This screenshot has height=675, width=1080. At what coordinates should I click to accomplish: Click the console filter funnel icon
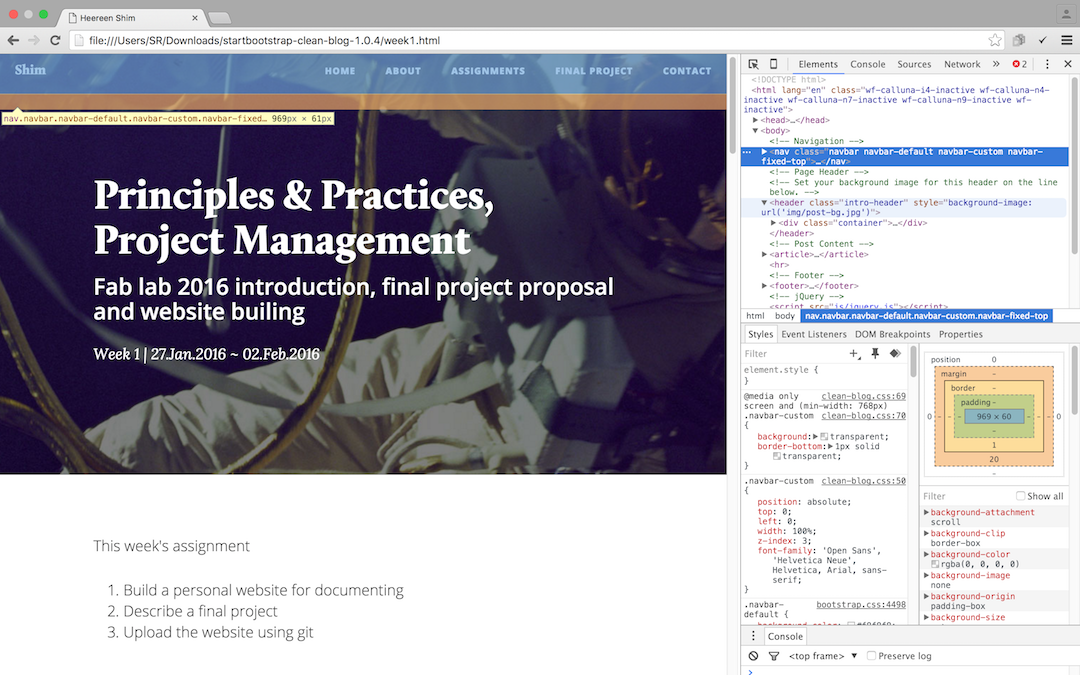[x=773, y=656]
